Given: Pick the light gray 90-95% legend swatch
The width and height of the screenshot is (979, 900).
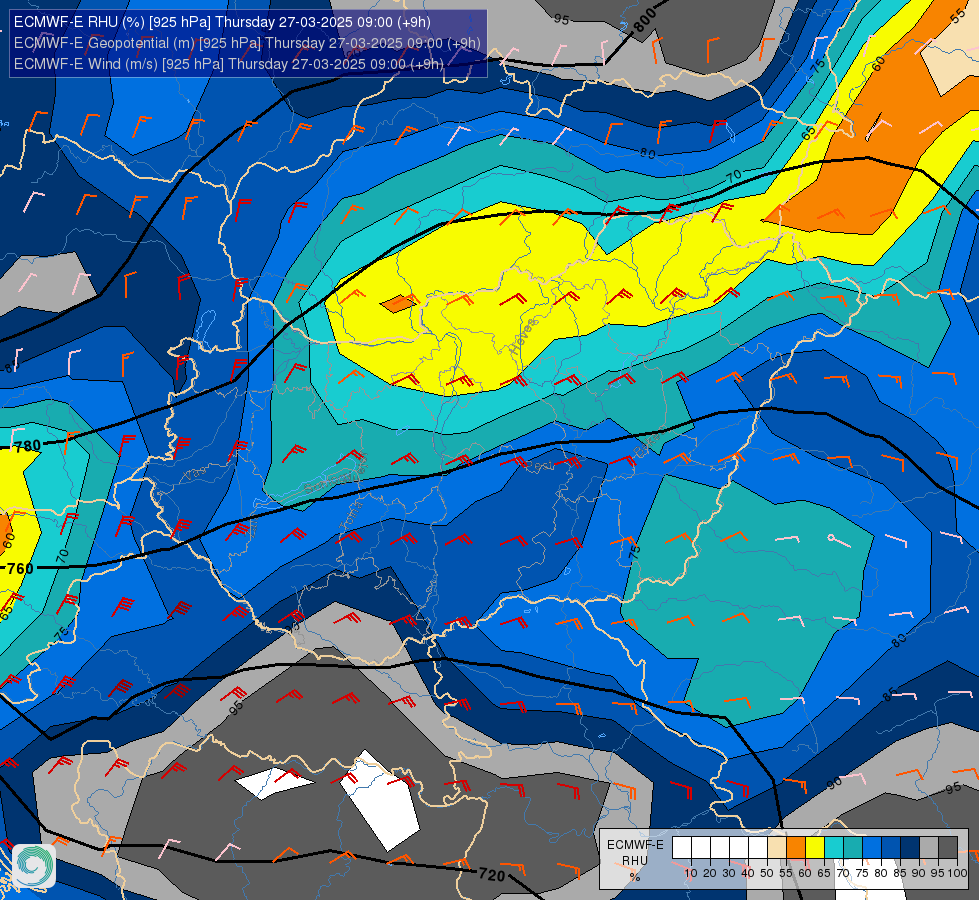Looking at the screenshot, I should click(x=929, y=848).
